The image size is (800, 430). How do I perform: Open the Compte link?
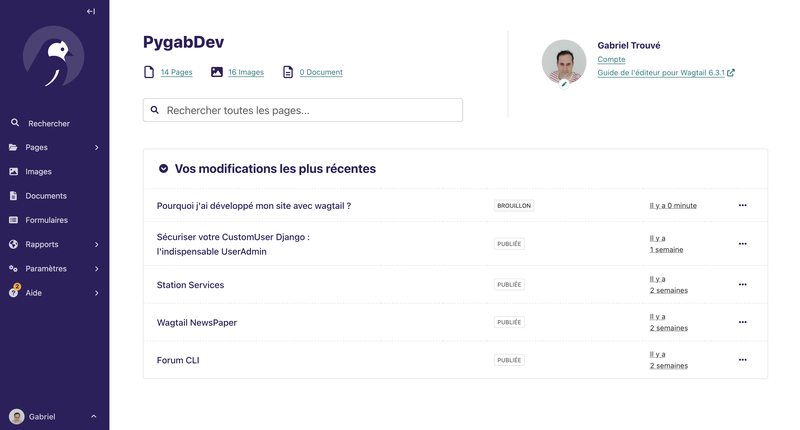[x=611, y=59]
